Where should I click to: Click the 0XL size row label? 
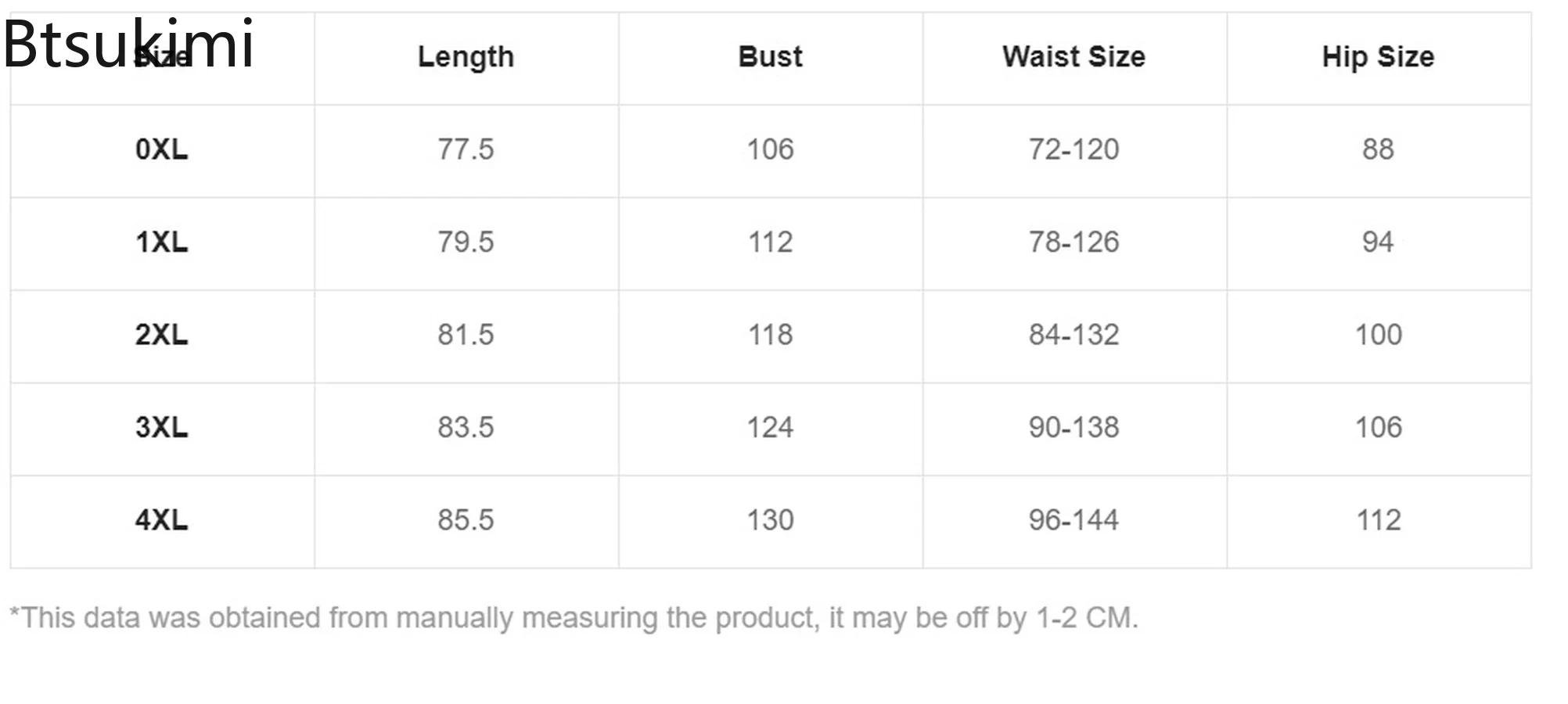tap(161, 149)
